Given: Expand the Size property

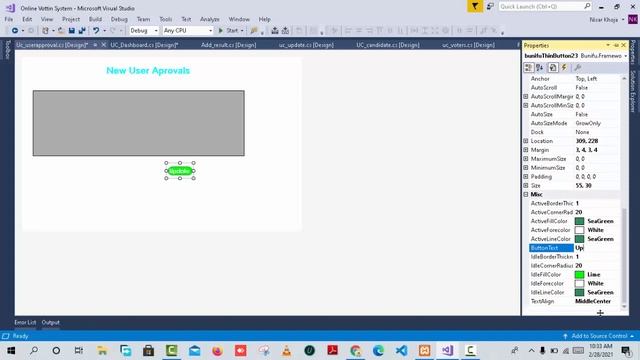Looking at the screenshot, I should tap(526, 185).
